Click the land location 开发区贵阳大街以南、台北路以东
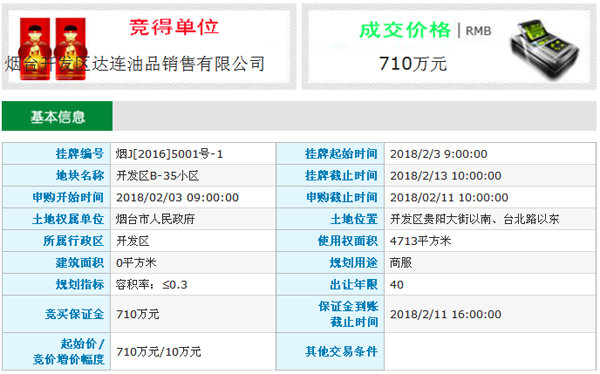Viewport: 600px width, 374px height. (474, 219)
